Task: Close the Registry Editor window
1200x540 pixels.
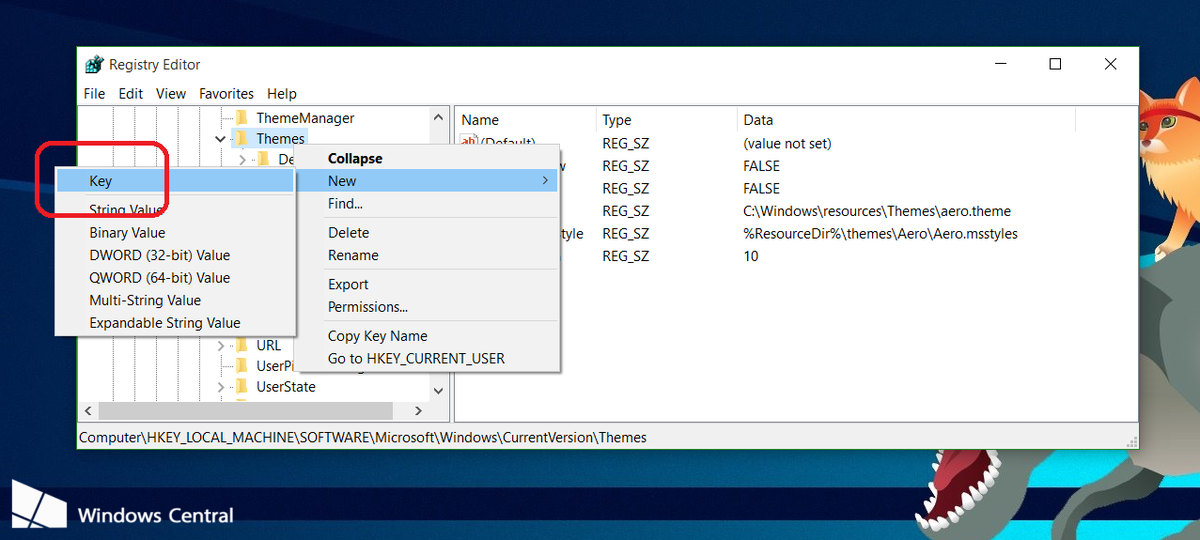Action: pos(1110,64)
